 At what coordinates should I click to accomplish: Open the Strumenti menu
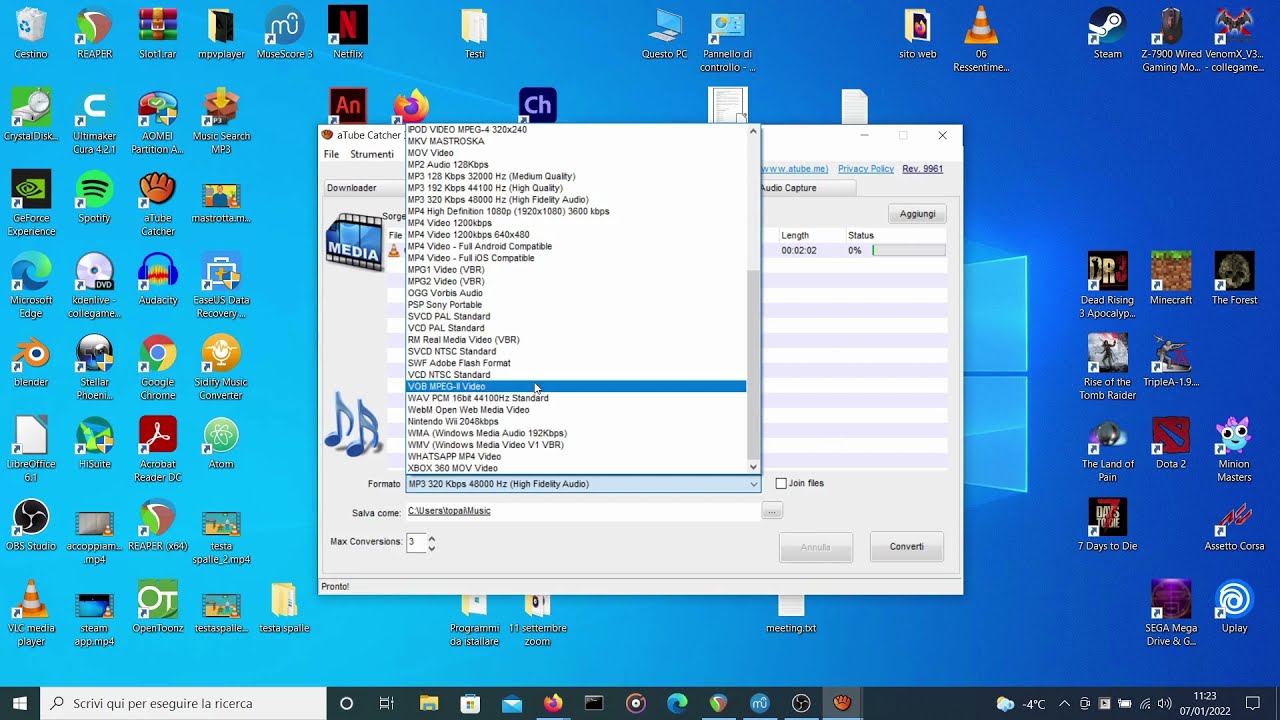pyautogui.click(x=372, y=154)
